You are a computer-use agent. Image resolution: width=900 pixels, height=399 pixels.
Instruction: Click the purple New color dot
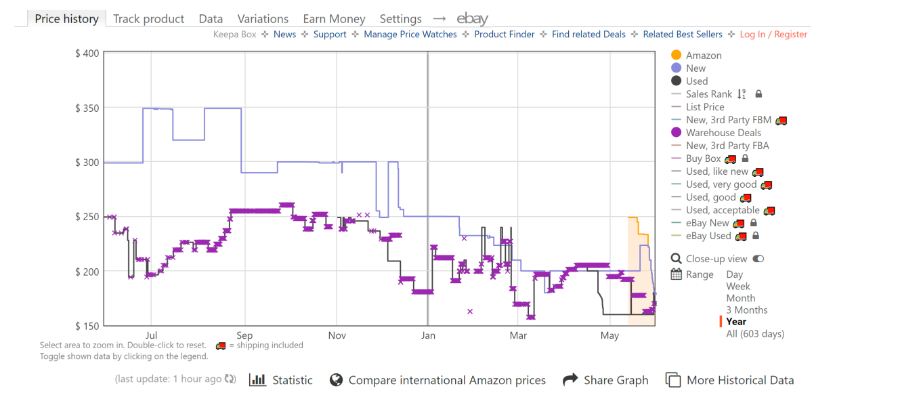[676, 68]
